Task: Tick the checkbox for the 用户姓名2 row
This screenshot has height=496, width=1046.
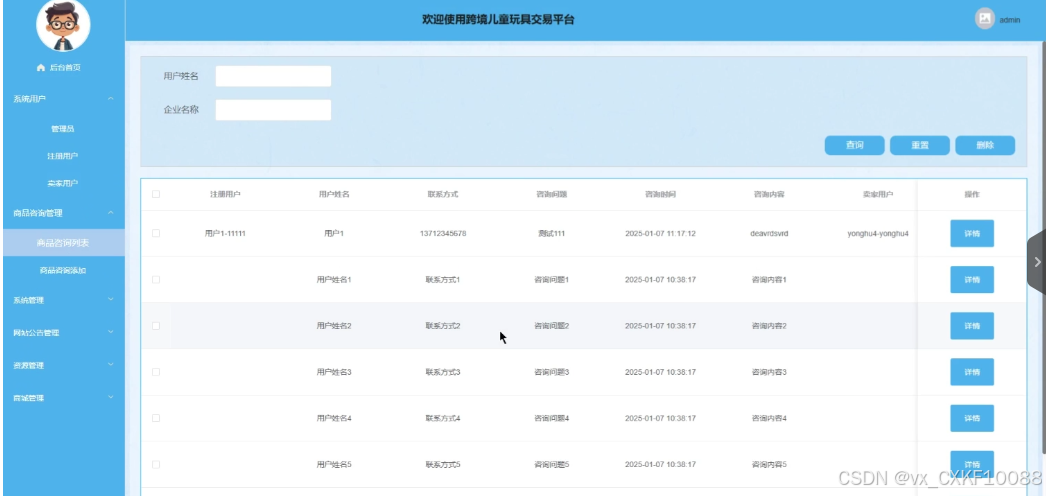Action: [156, 326]
